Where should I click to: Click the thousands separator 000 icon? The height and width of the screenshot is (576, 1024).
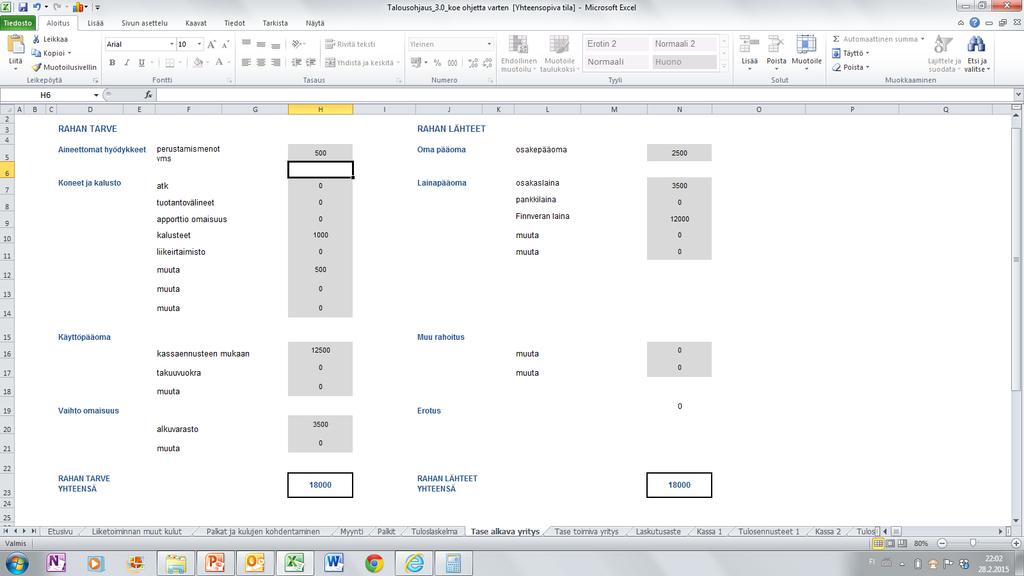[452, 63]
